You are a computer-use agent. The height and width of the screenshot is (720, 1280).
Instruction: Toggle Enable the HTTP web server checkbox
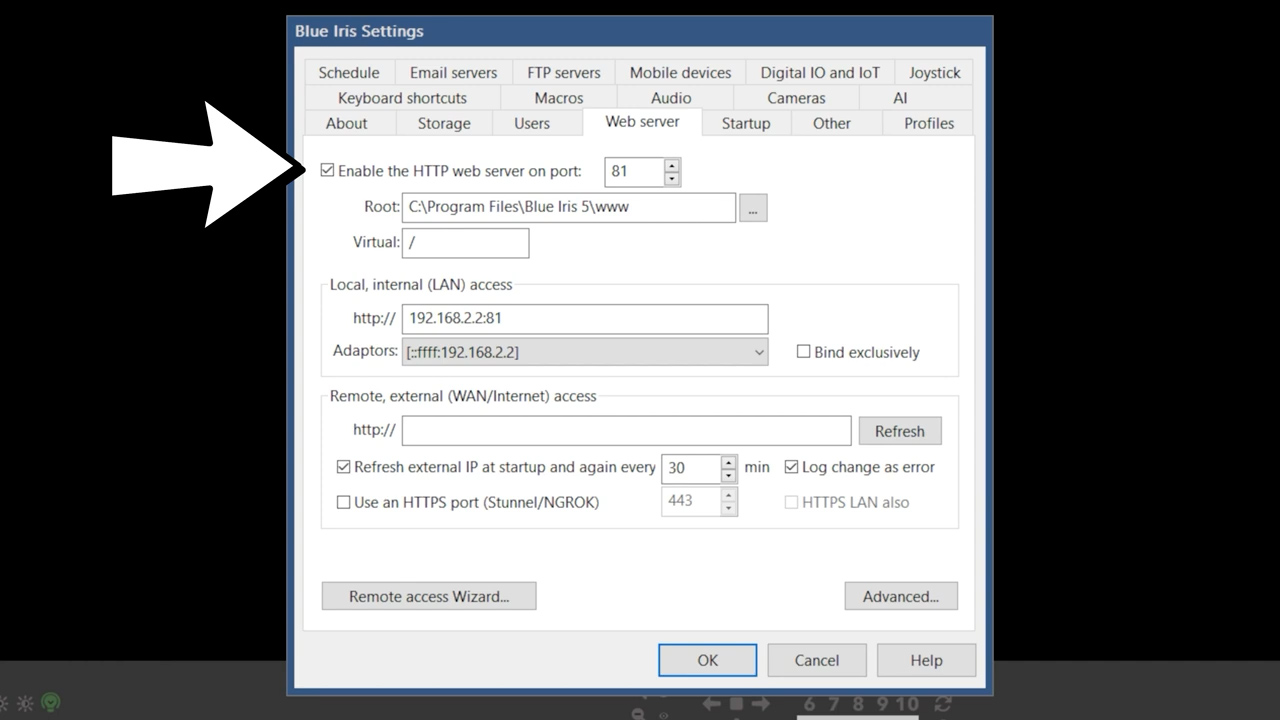click(x=327, y=171)
